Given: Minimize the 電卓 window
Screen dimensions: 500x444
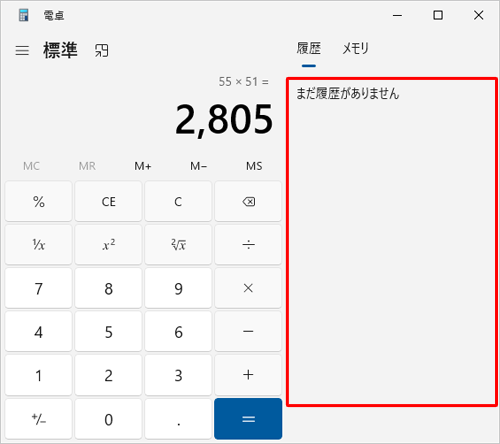Looking at the screenshot, I should (x=397, y=15).
